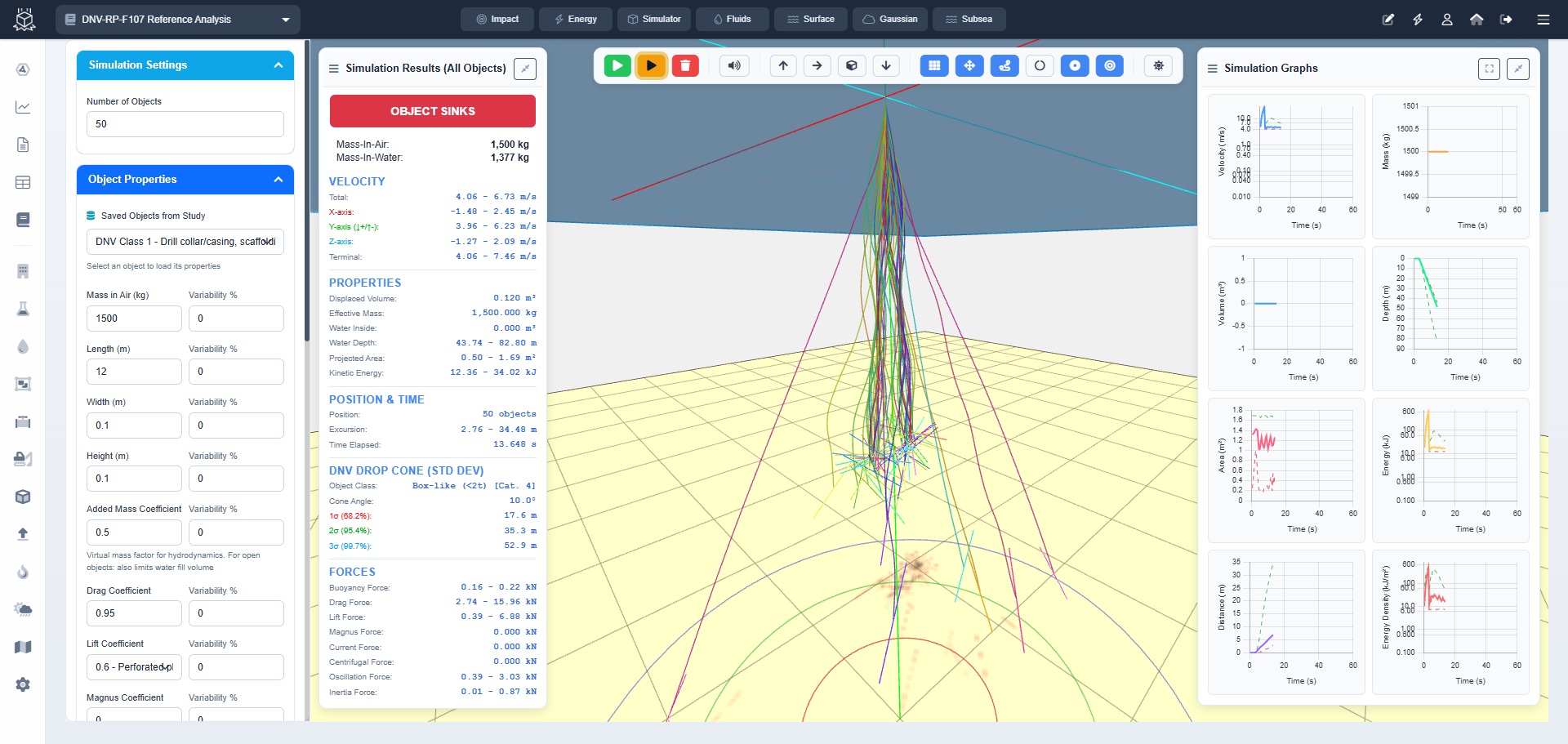Switch to the Simulator tab
Image resolution: width=1568 pixels, height=744 pixels.
coord(653,18)
